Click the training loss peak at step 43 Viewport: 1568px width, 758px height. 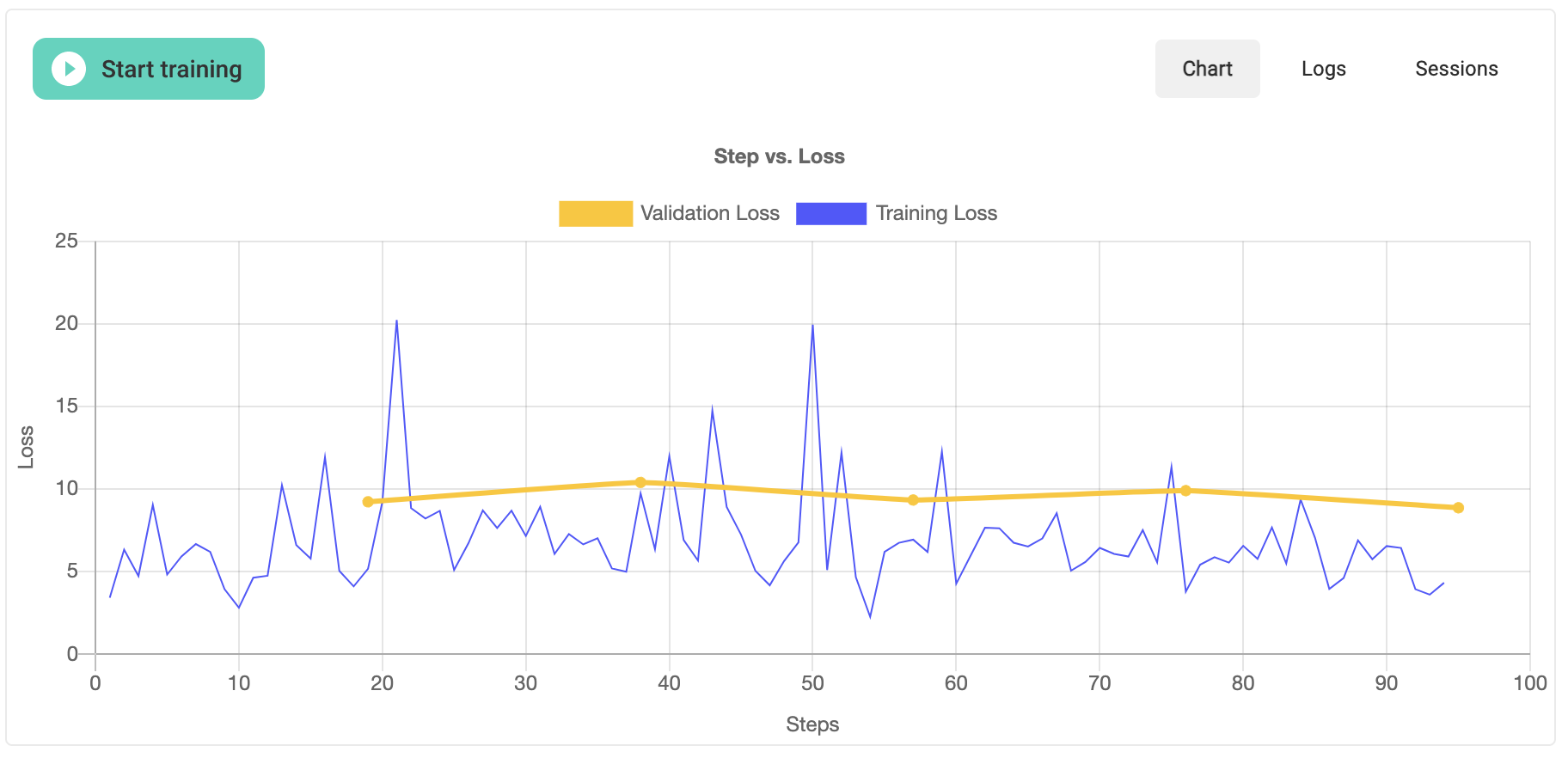click(x=712, y=408)
